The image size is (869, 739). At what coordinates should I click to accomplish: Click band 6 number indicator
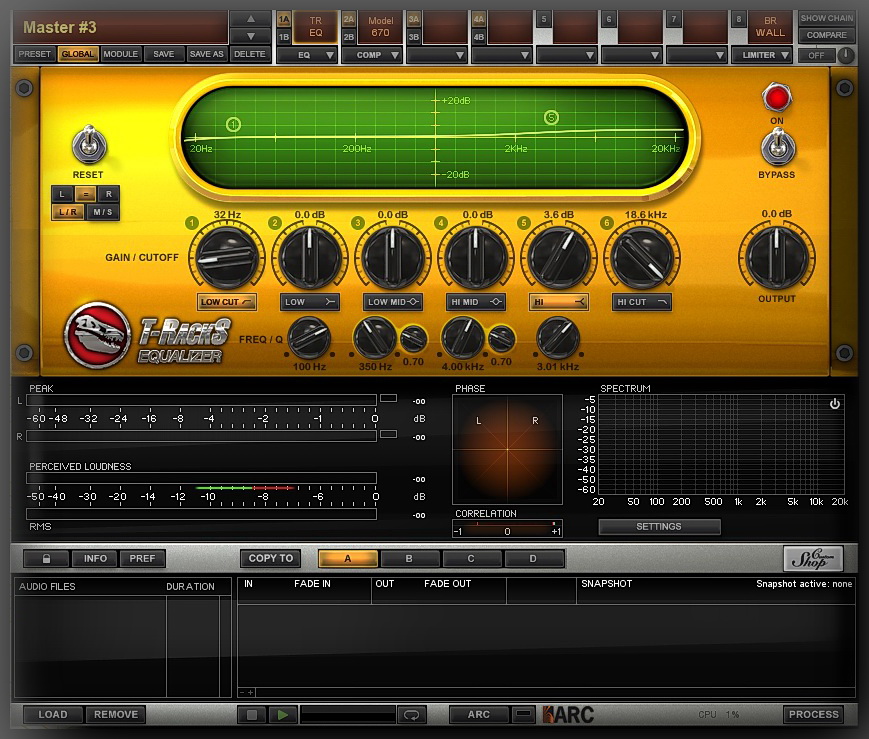point(606,223)
